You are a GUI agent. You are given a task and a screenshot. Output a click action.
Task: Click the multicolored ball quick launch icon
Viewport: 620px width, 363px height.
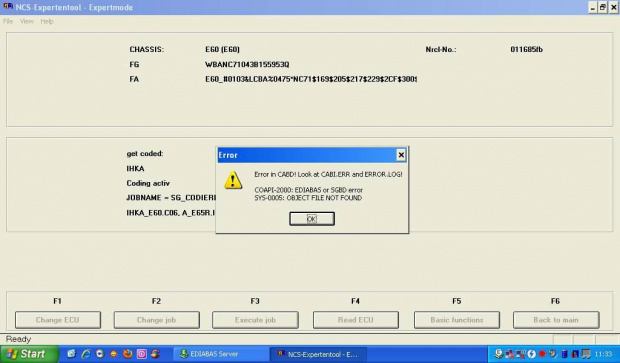click(155, 354)
